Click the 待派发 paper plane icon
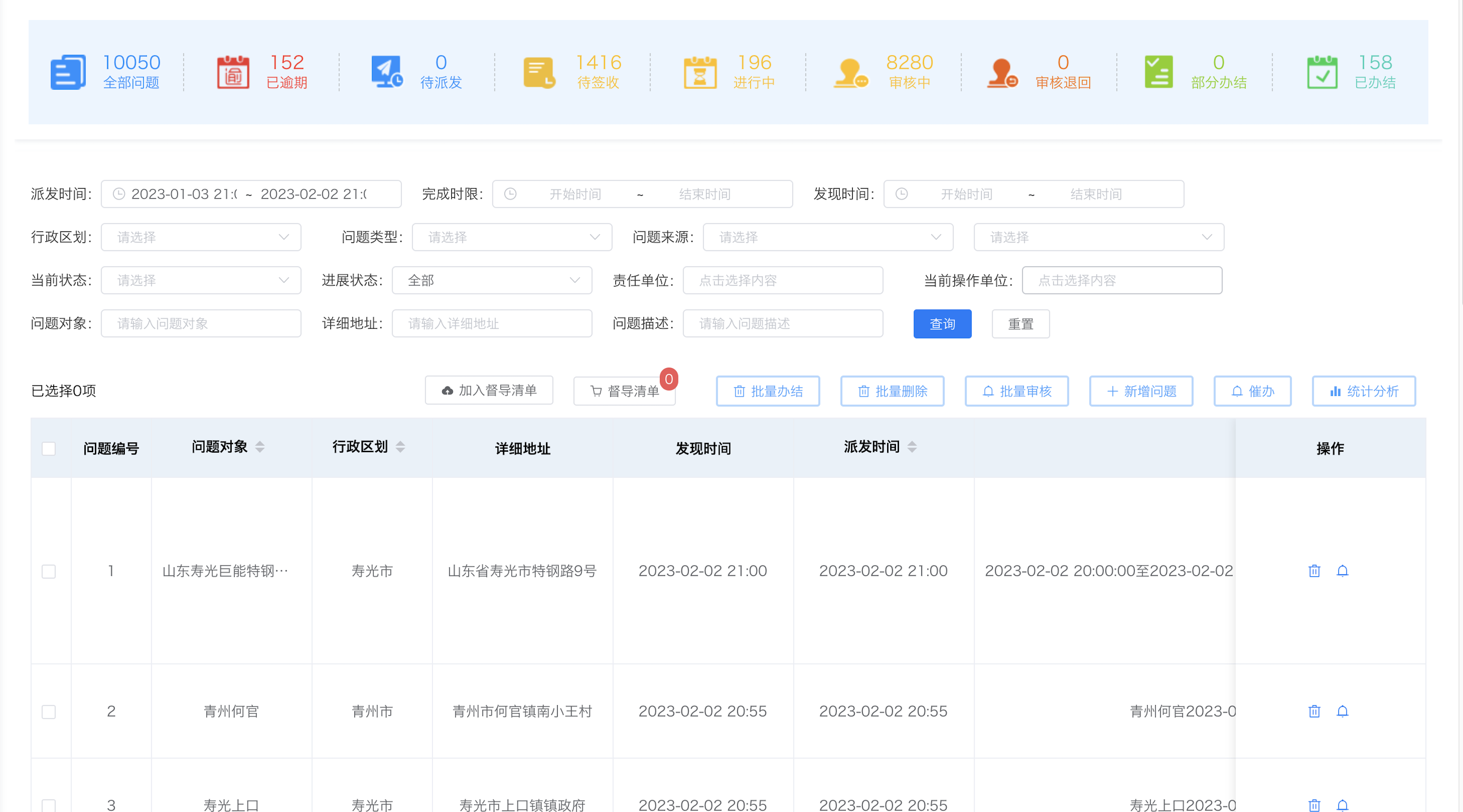This screenshot has width=1463, height=812. click(387, 72)
